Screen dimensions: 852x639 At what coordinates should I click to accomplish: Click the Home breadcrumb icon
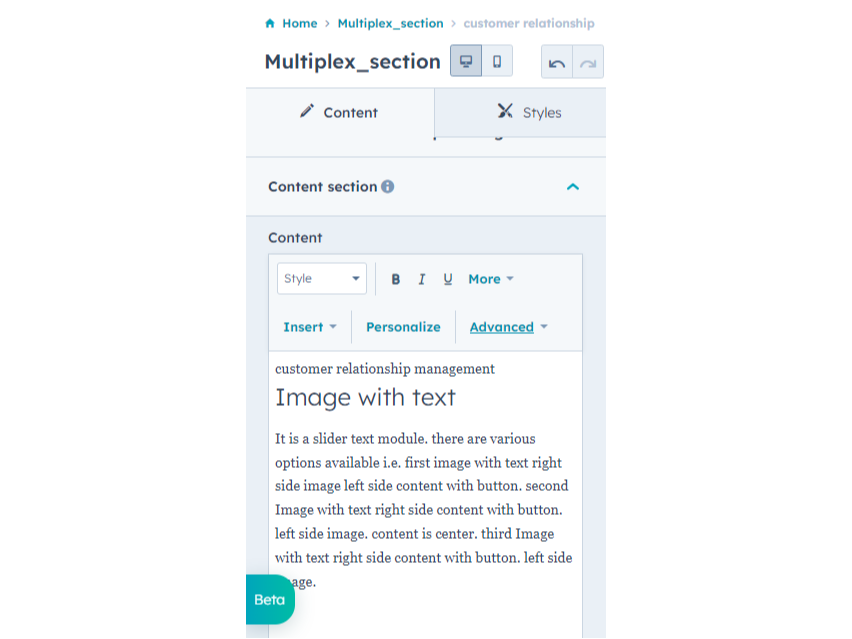(268, 23)
